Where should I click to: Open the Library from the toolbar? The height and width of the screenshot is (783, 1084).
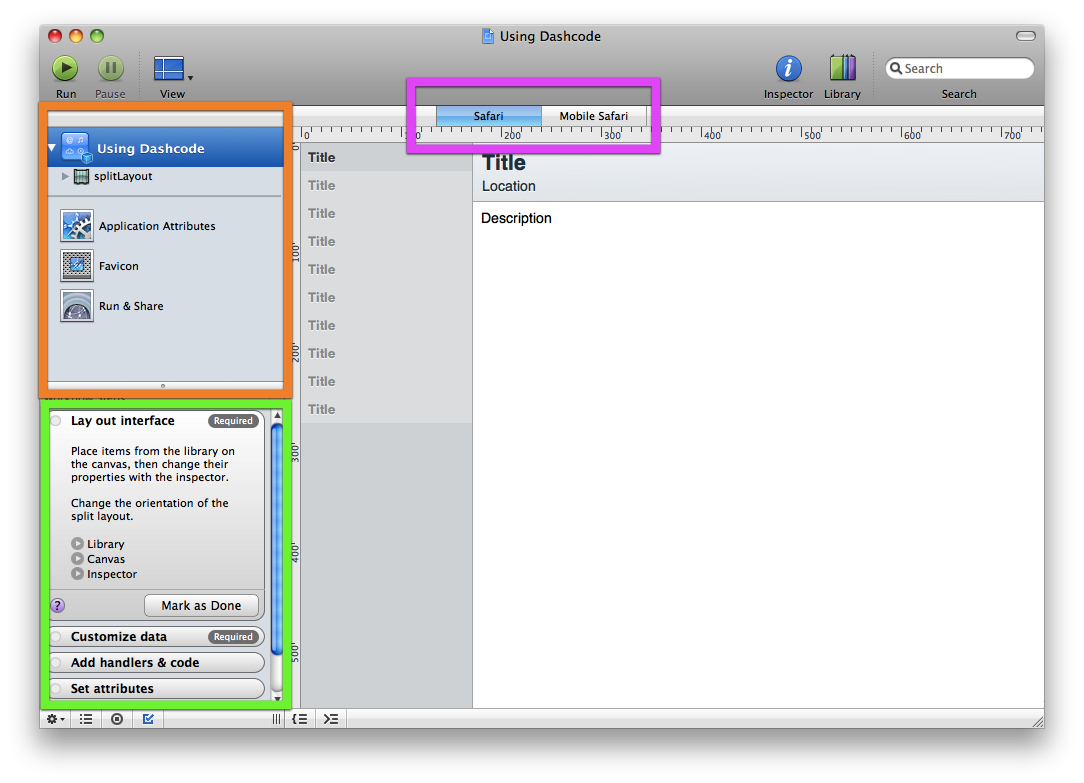click(843, 68)
